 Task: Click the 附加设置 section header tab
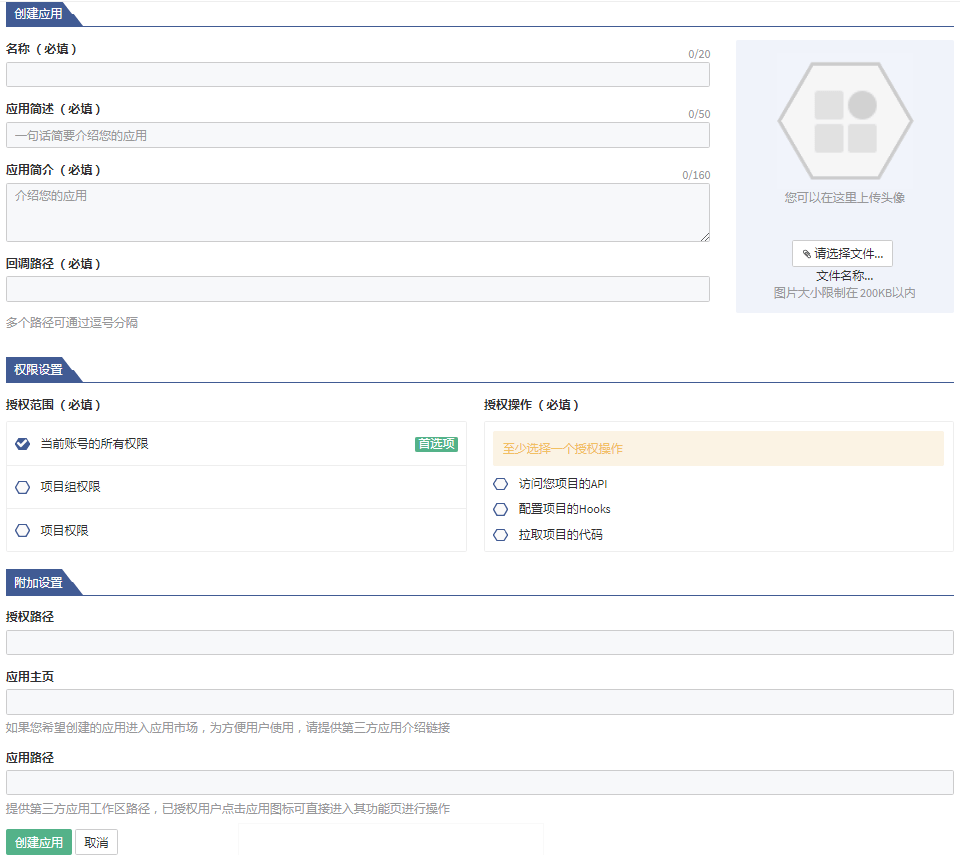tap(39, 583)
